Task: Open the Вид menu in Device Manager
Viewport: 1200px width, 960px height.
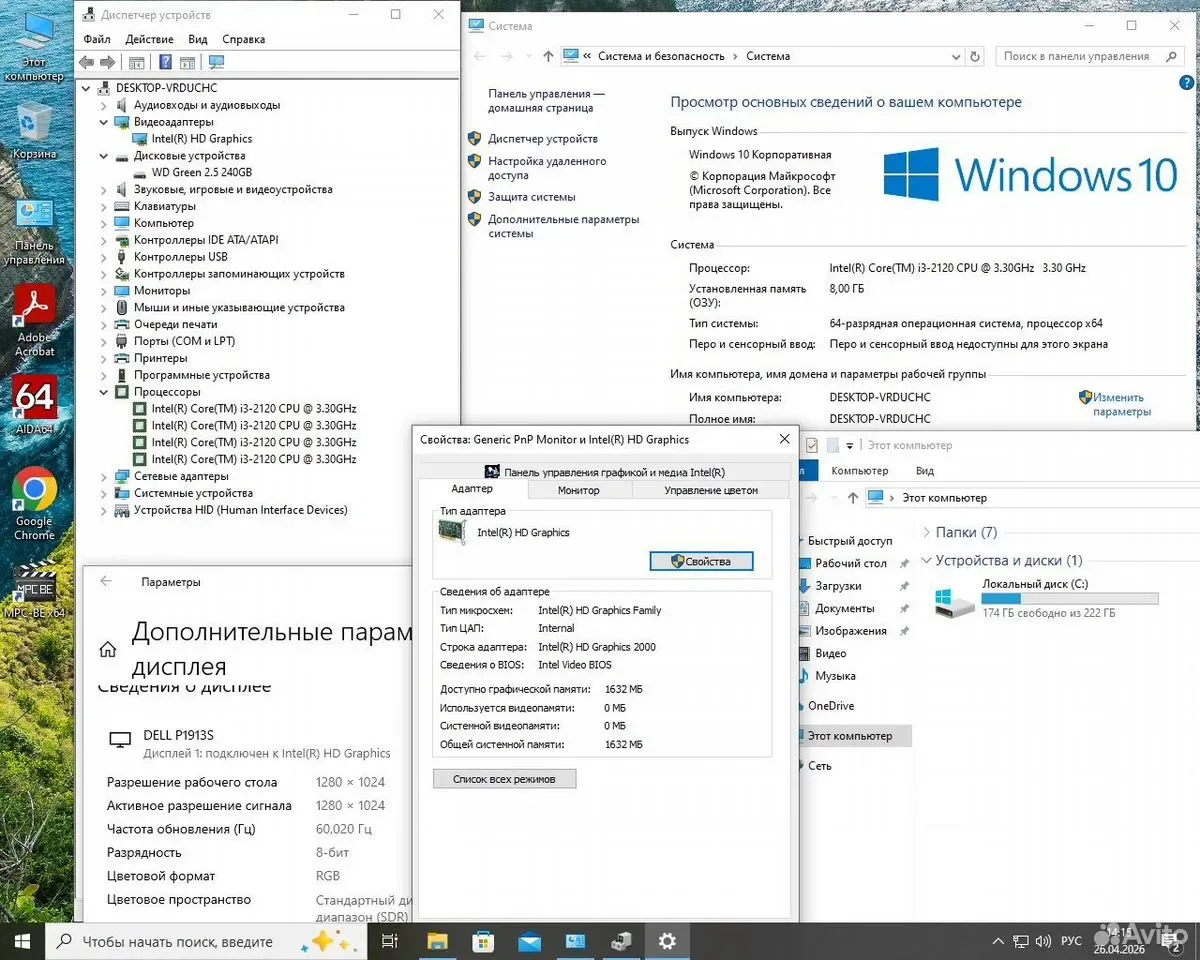Action: point(198,39)
